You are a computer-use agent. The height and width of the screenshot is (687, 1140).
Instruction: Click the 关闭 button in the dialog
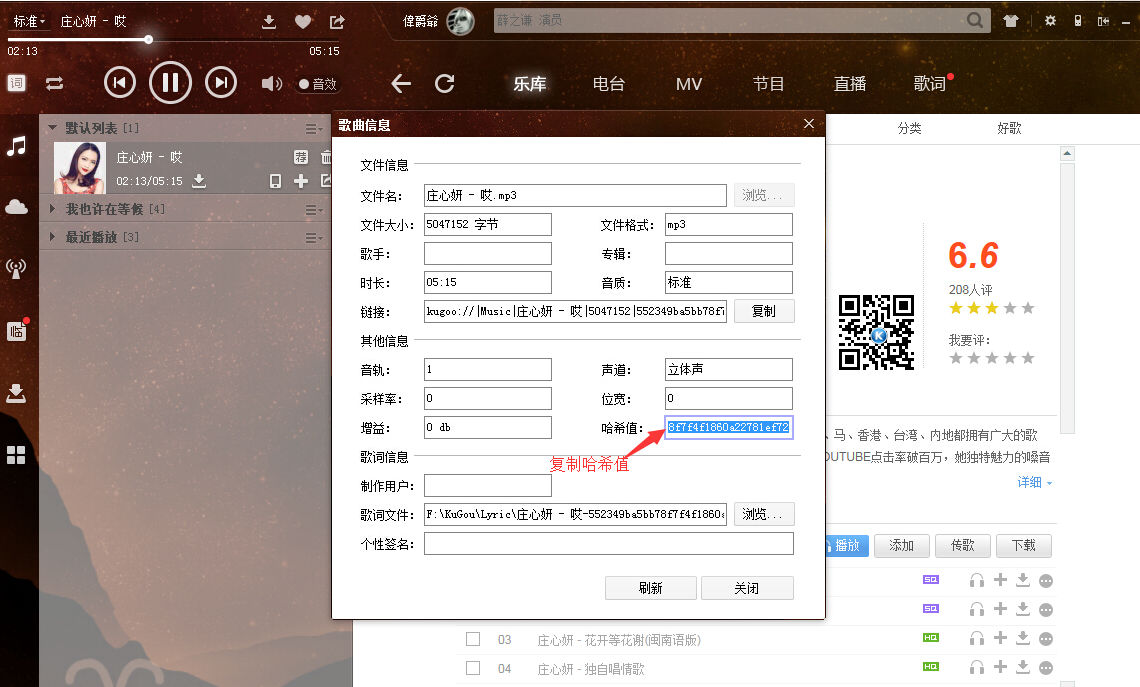click(747, 587)
